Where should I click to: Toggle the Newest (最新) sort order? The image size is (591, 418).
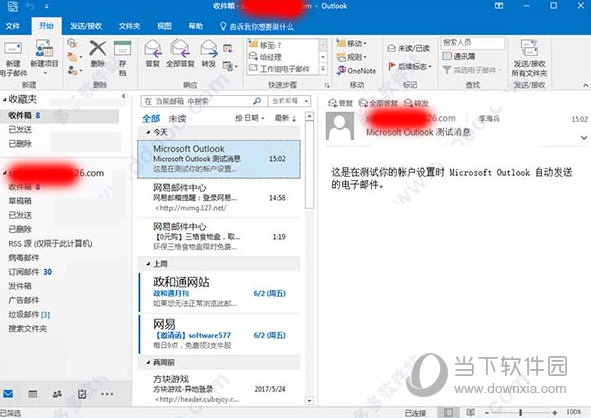coord(285,118)
